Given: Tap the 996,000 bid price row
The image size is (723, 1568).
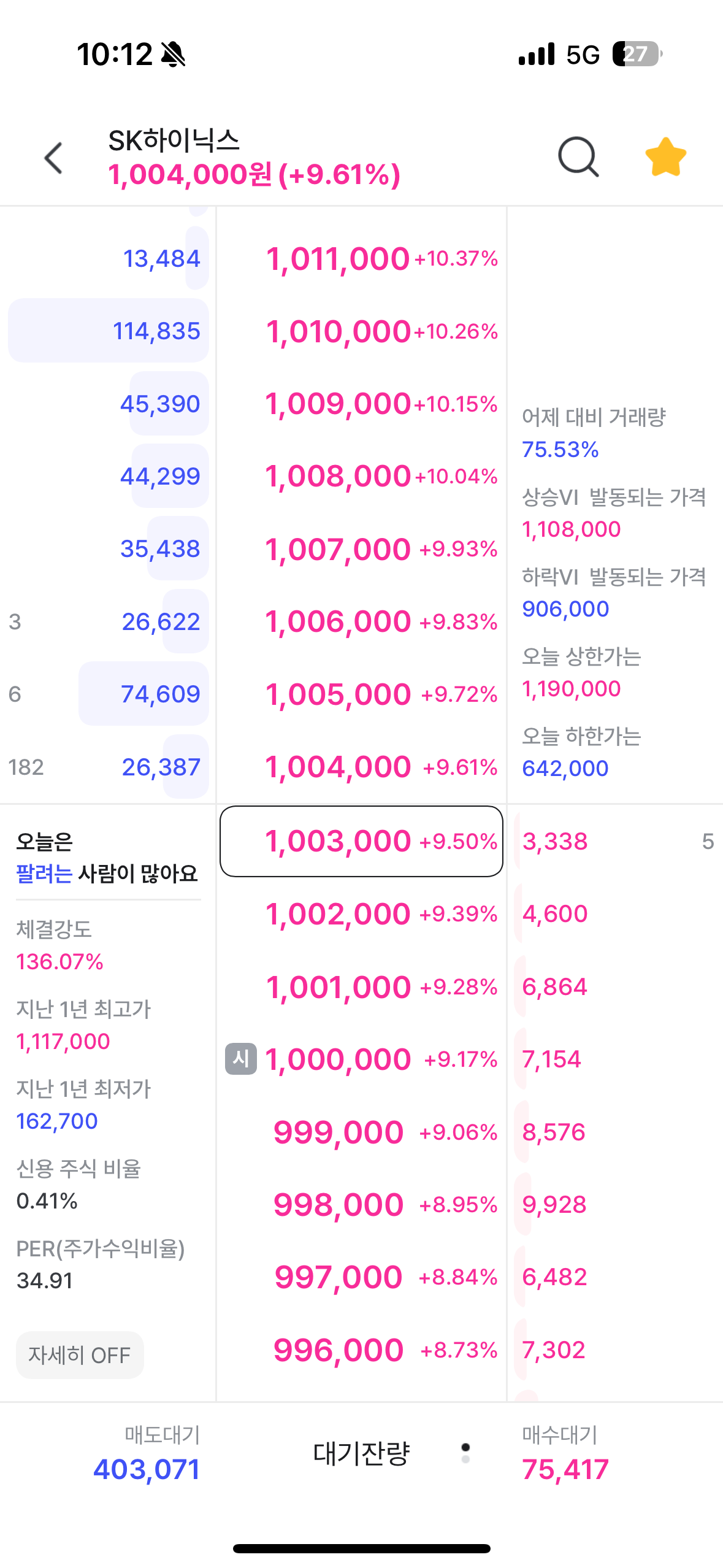Looking at the screenshot, I should click(x=339, y=1350).
